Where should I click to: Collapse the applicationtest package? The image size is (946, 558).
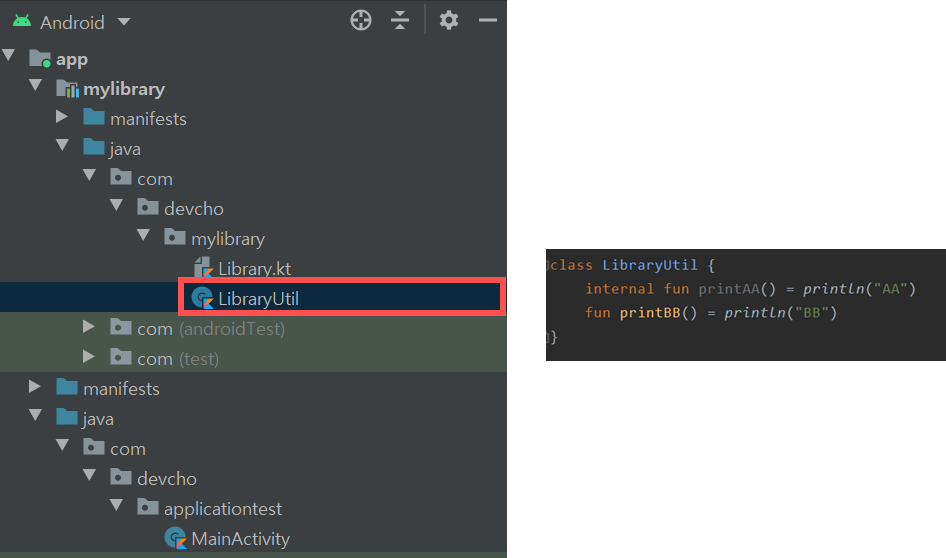(x=116, y=506)
